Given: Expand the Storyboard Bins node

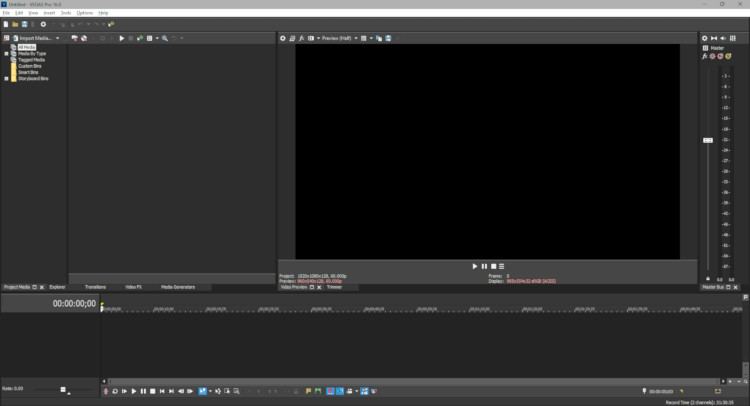Looking at the screenshot, I should (6, 78).
